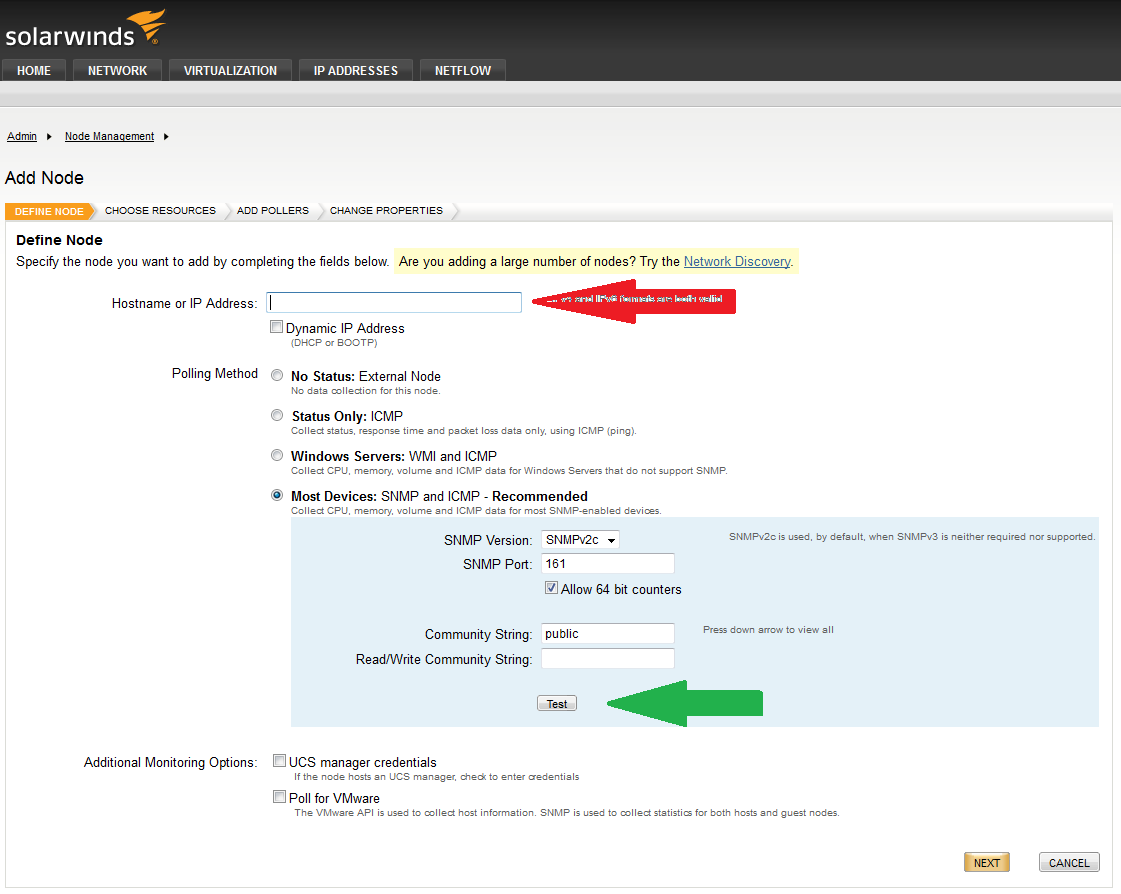Select the CHOOSE RESOURCES wizard step

[x=160, y=210]
